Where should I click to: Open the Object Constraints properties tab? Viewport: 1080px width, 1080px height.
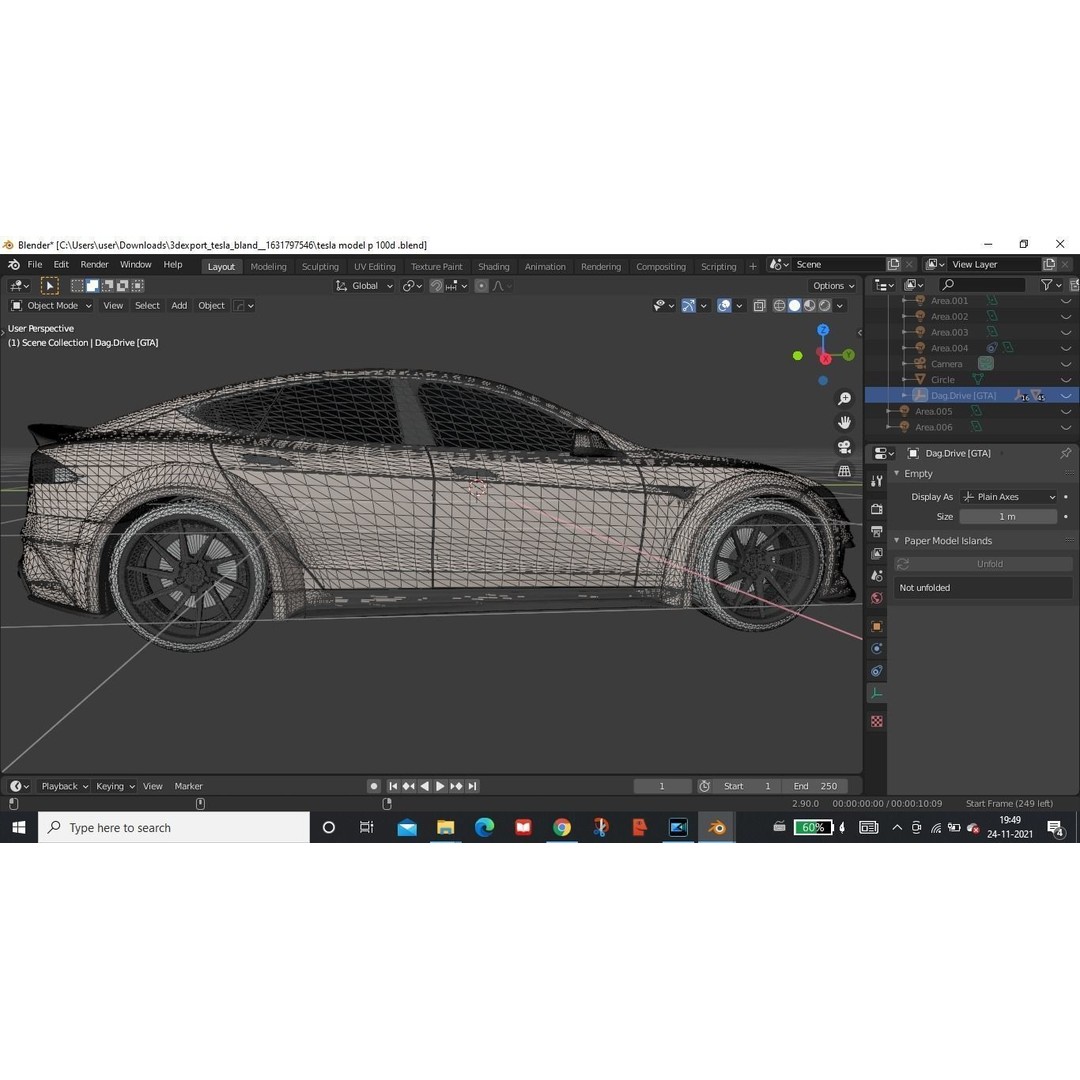click(x=876, y=670)
